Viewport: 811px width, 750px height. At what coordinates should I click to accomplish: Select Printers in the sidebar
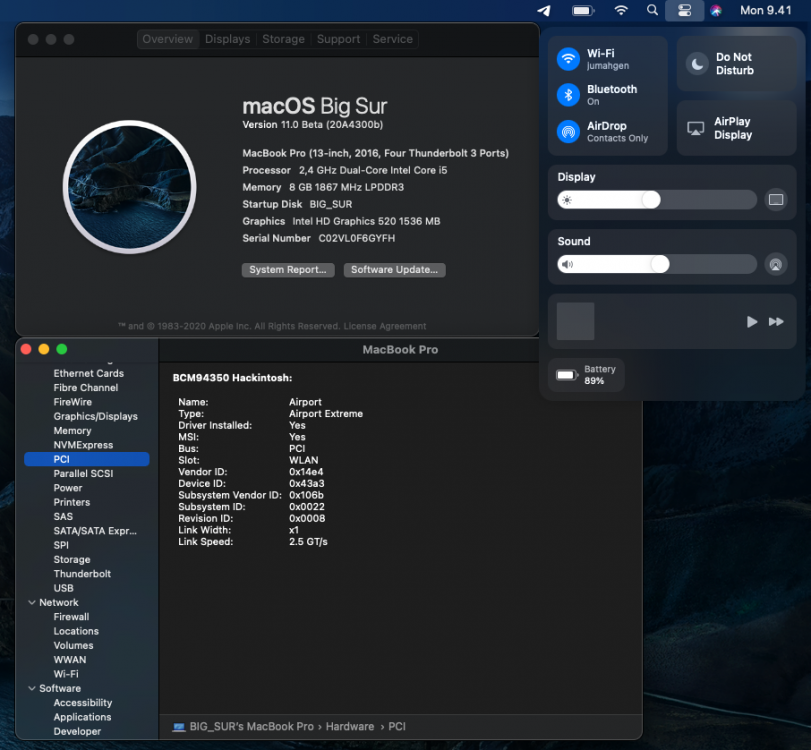72,502
